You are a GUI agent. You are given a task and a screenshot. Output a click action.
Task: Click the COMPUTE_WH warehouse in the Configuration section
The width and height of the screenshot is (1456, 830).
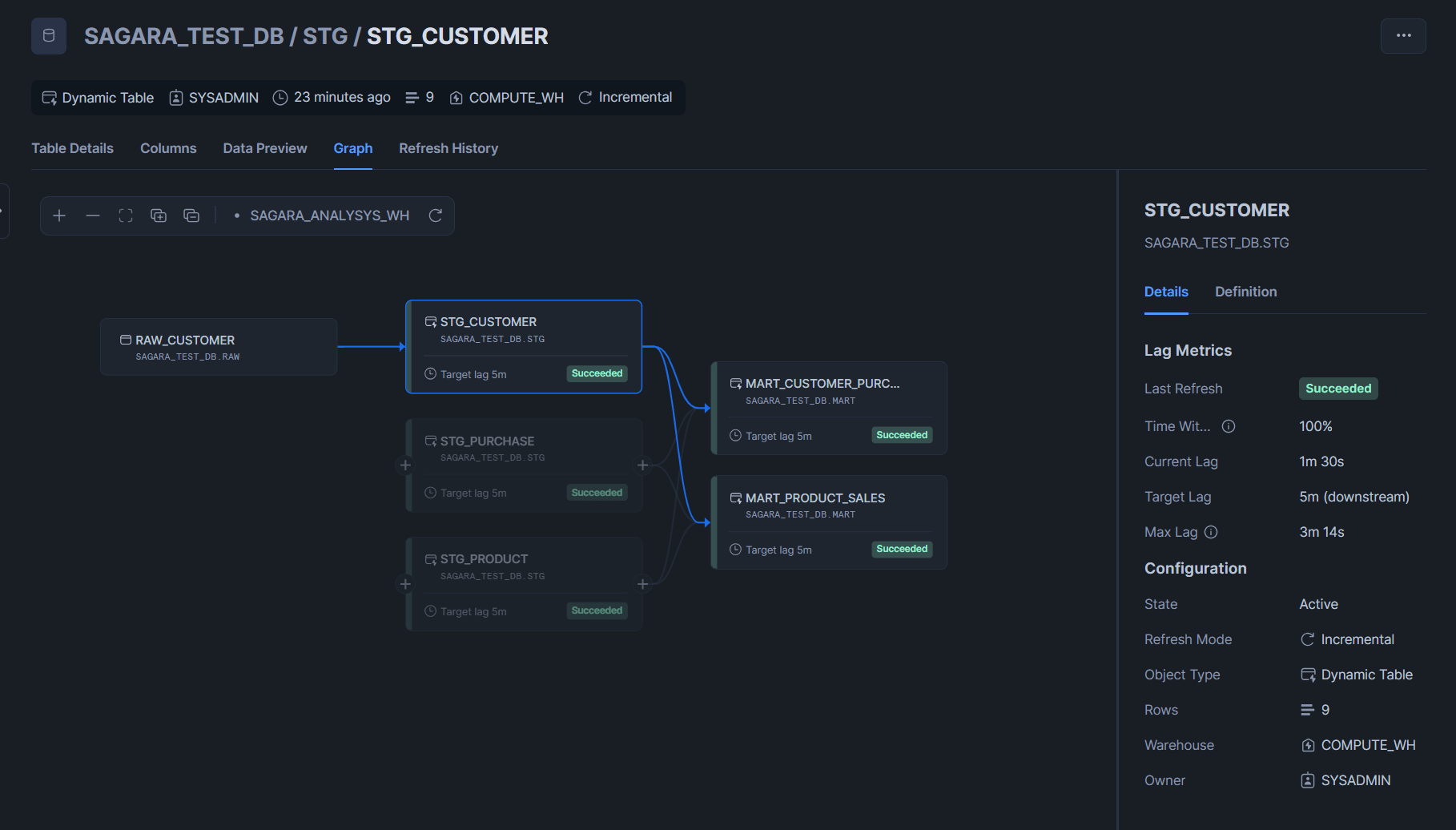click(x=1368, y=745)
